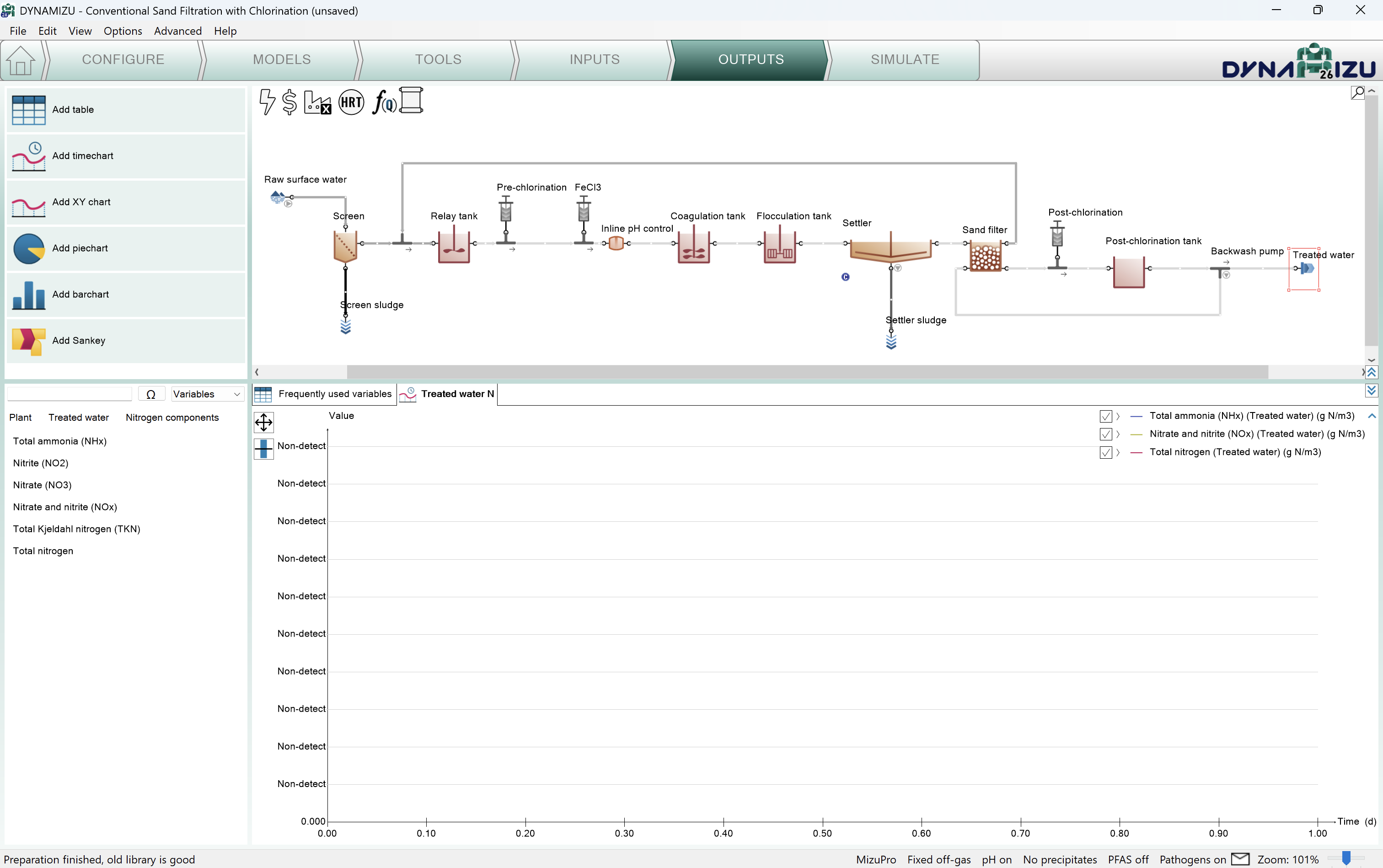Open the cost dollar sign tool
The height and width of the screenshot is (868, 1383).
[x=290, y=102]
